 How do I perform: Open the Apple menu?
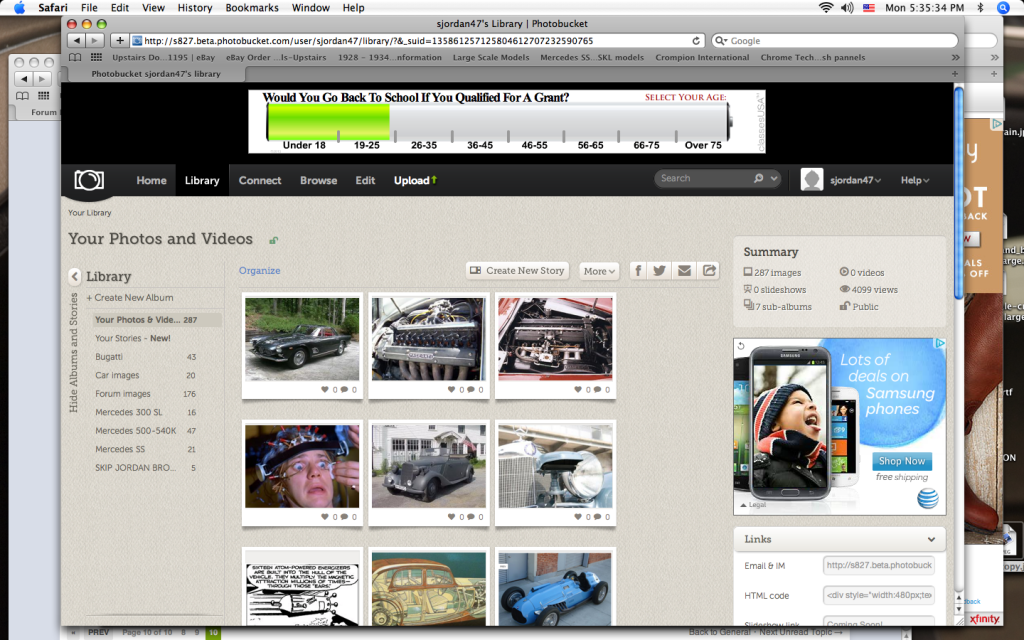[19, 8]
